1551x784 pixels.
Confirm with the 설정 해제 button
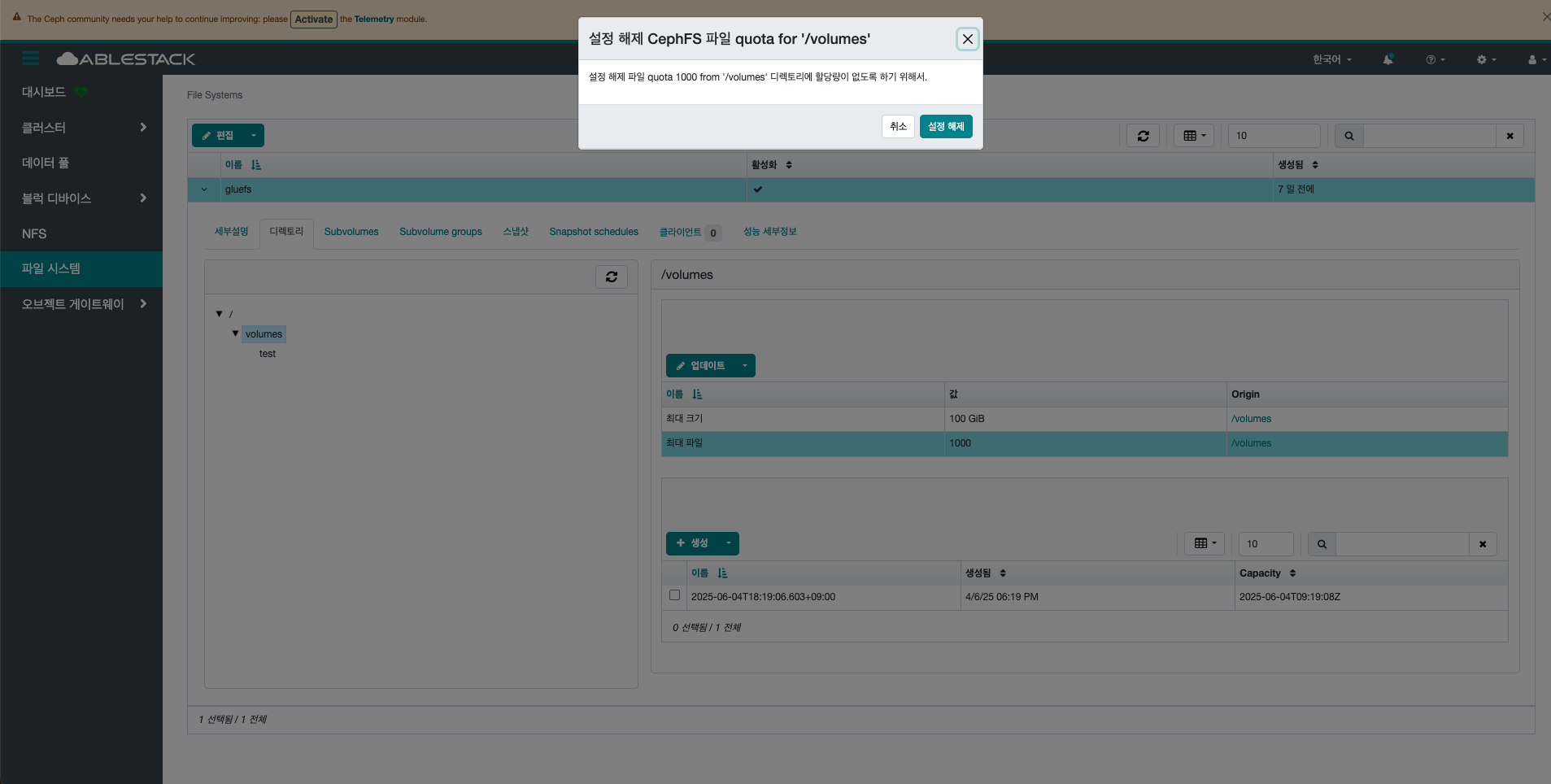(946, 127)
